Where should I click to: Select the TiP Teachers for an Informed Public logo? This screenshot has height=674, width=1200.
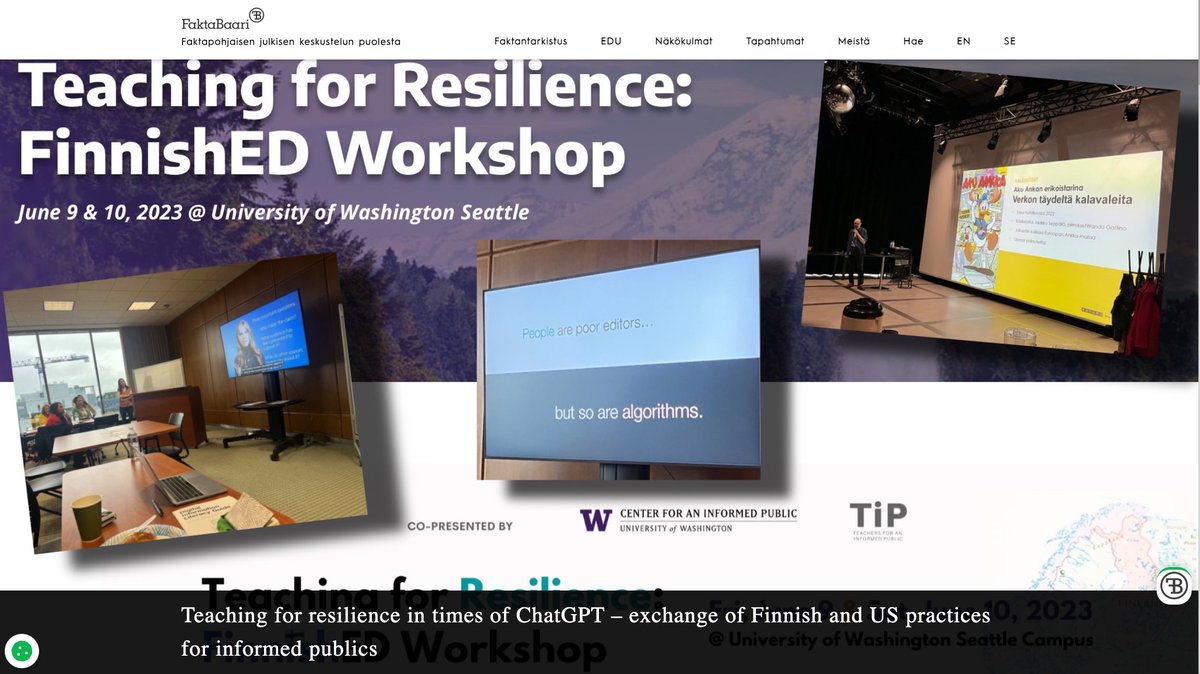(875, 517)
